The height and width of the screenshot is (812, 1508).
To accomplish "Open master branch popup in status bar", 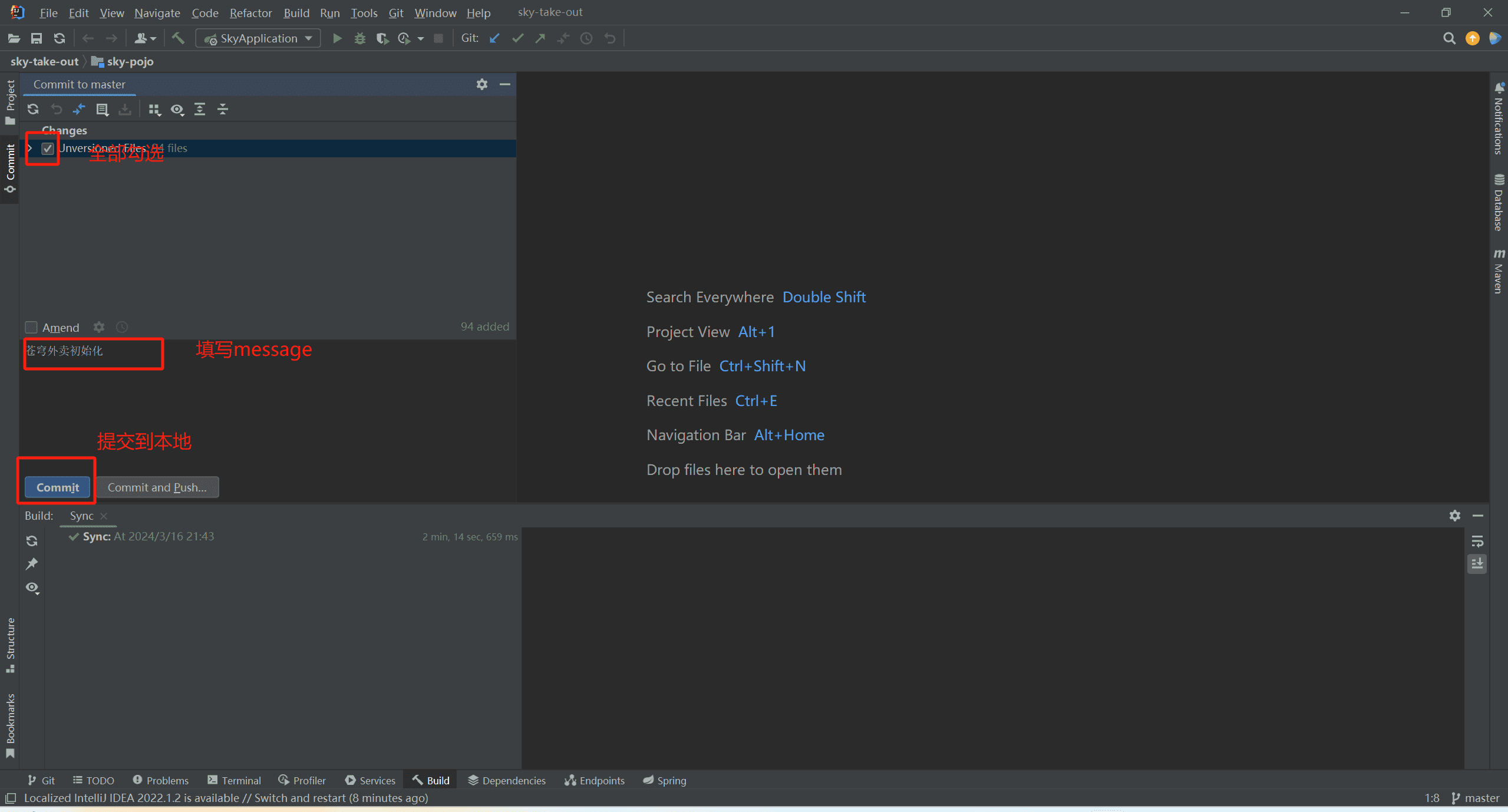I will coord(1475,798).
